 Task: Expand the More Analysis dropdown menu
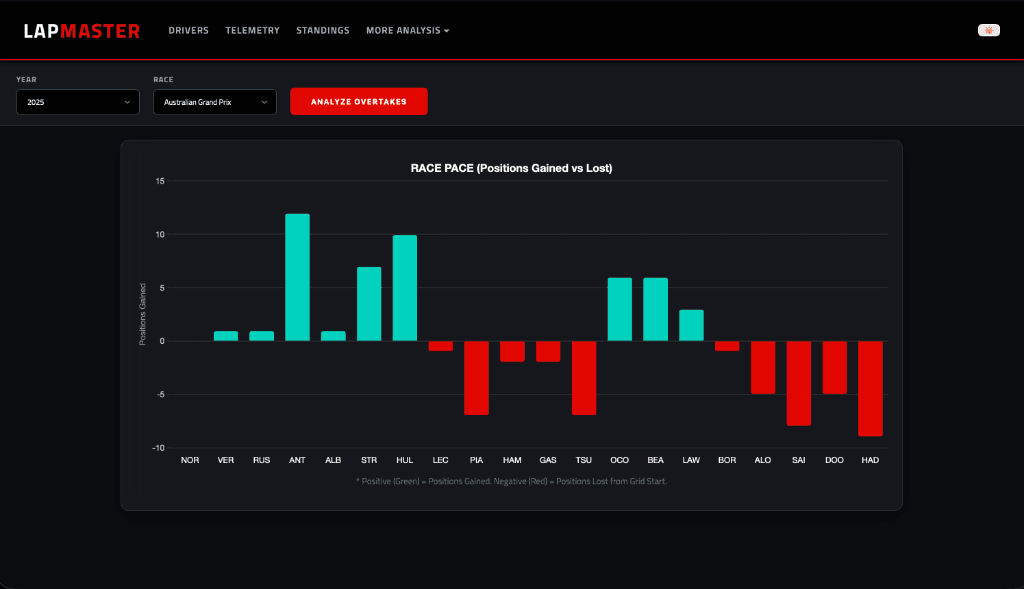[x=407, y=31]
